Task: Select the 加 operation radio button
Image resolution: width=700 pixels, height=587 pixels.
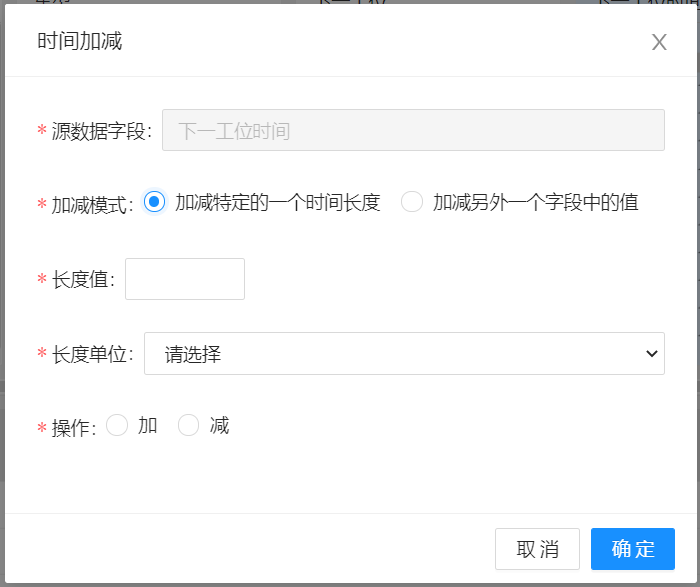Action: tap(117, 426)
